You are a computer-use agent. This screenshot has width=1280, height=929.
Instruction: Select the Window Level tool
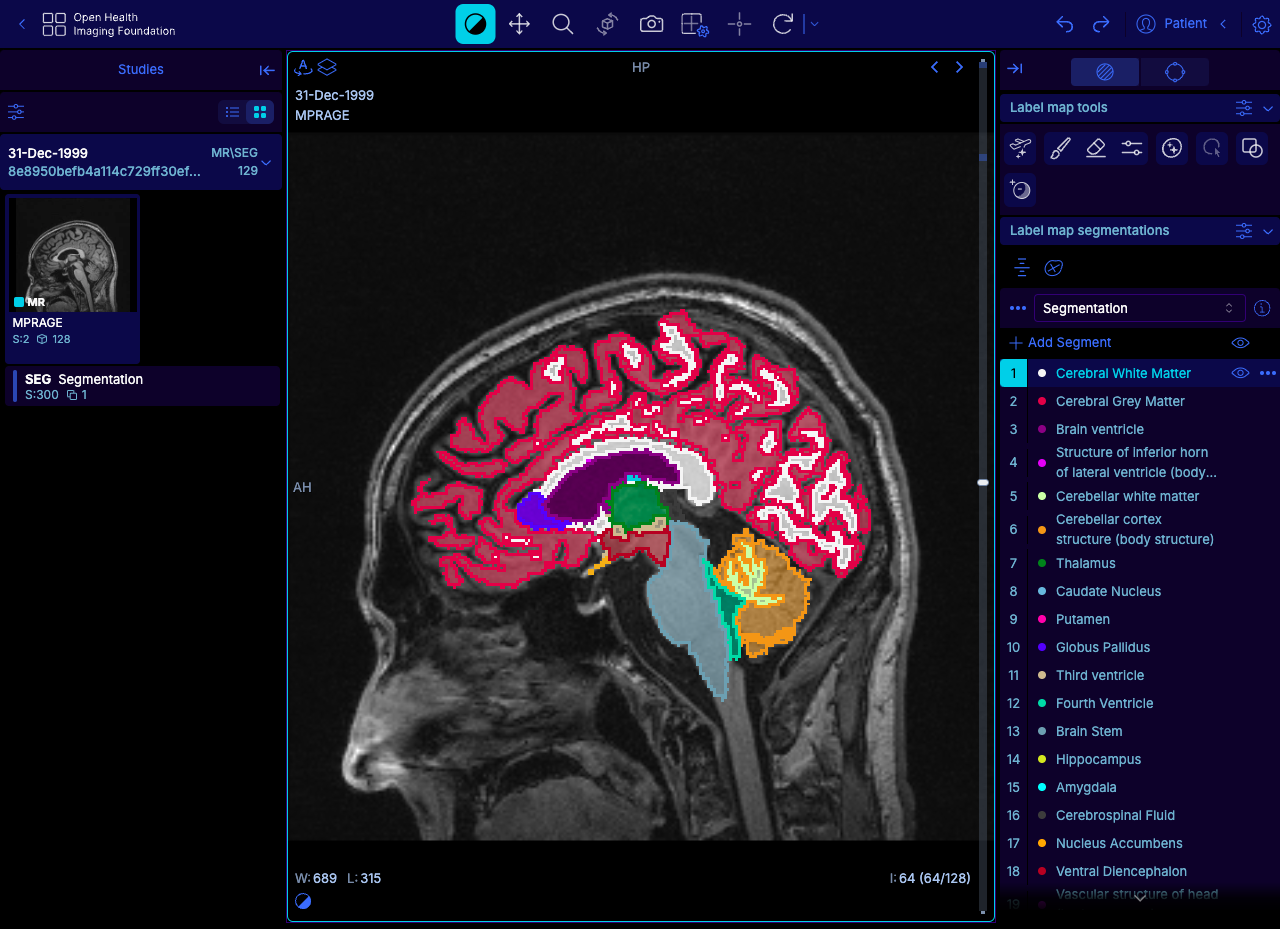[x=475, y=24]
